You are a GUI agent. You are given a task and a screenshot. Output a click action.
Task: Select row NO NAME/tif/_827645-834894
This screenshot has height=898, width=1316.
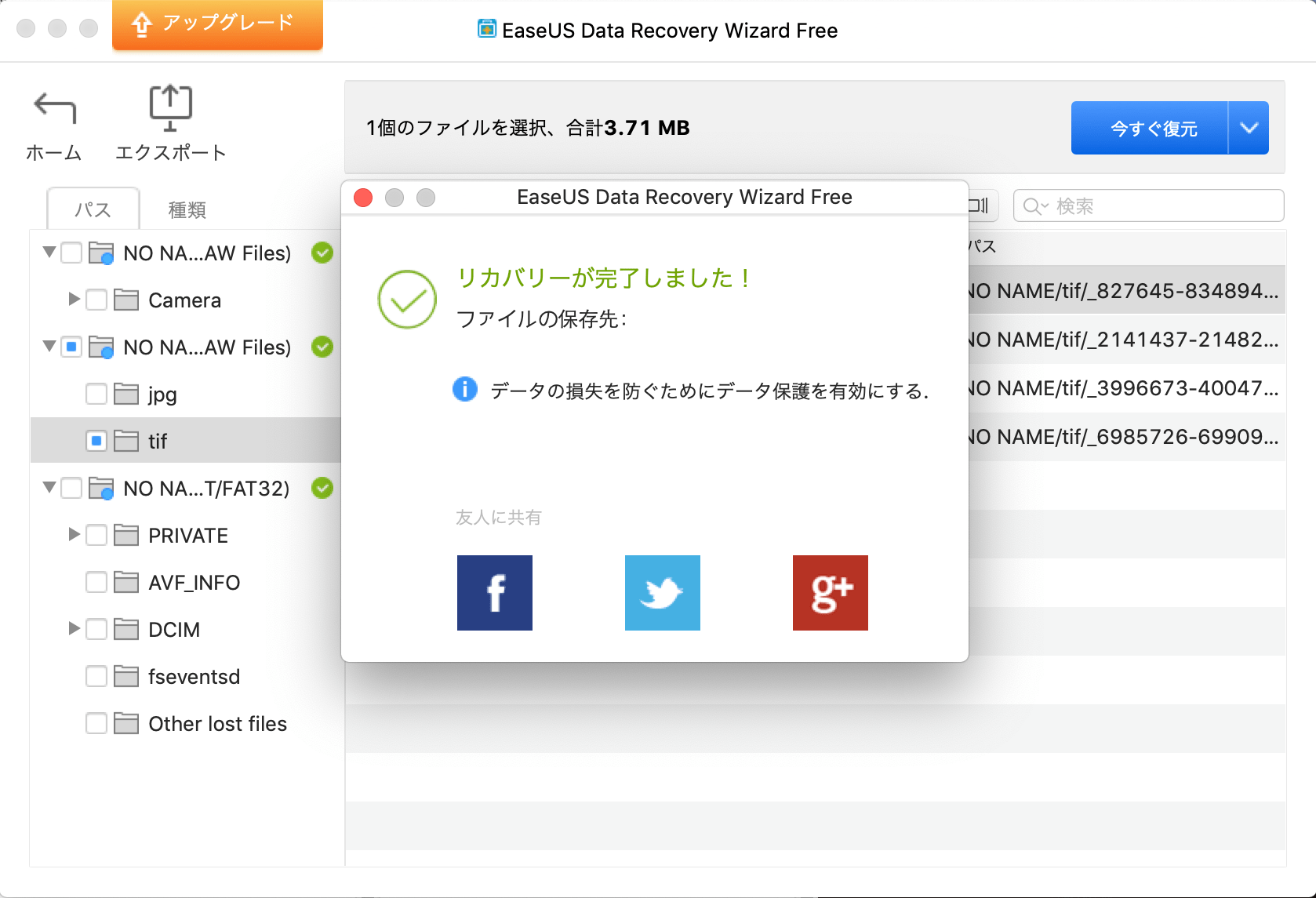coord(1127,291)
